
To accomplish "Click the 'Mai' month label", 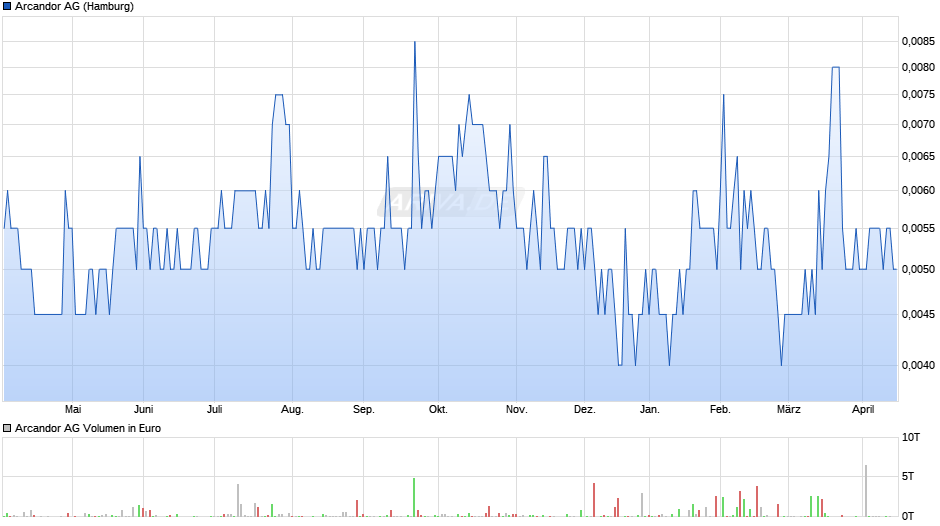I will (x=73, y=409).
